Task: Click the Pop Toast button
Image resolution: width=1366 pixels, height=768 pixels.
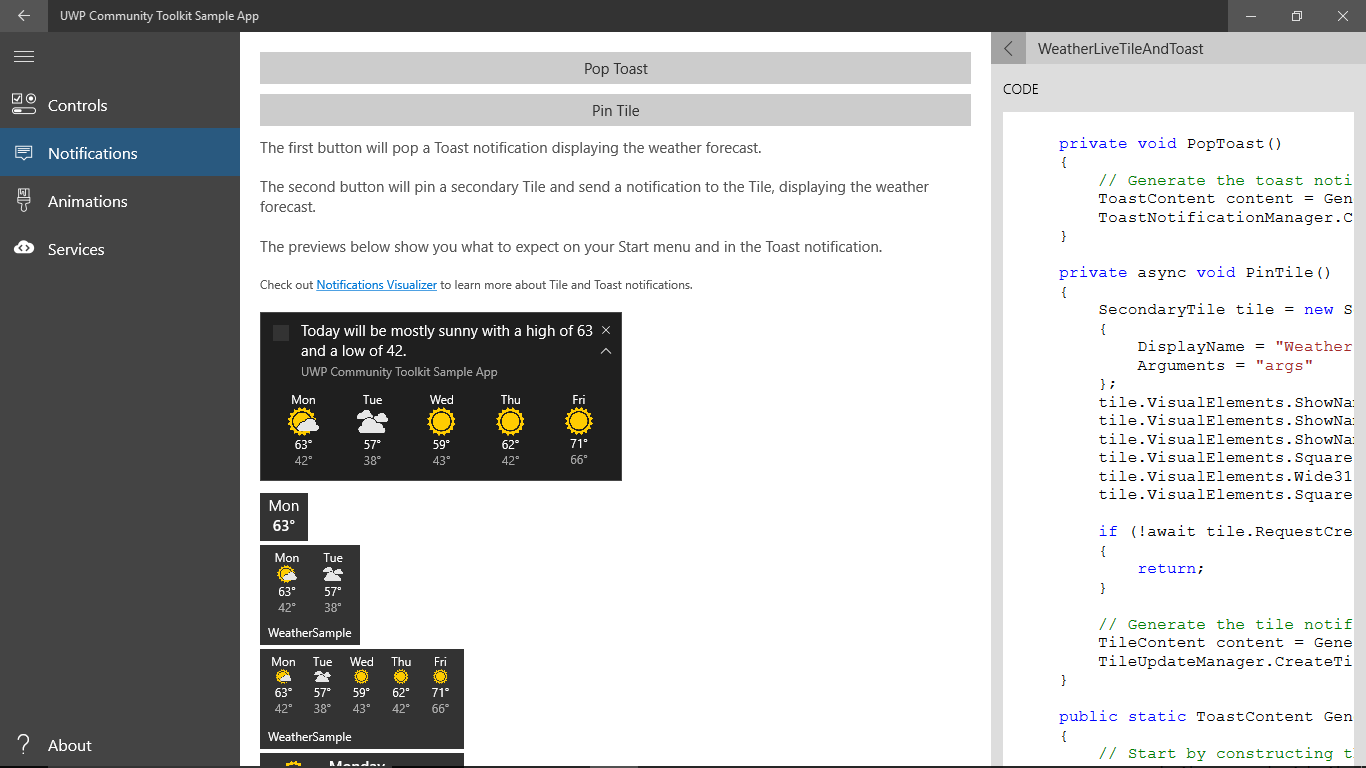Action: pos(614,67)
